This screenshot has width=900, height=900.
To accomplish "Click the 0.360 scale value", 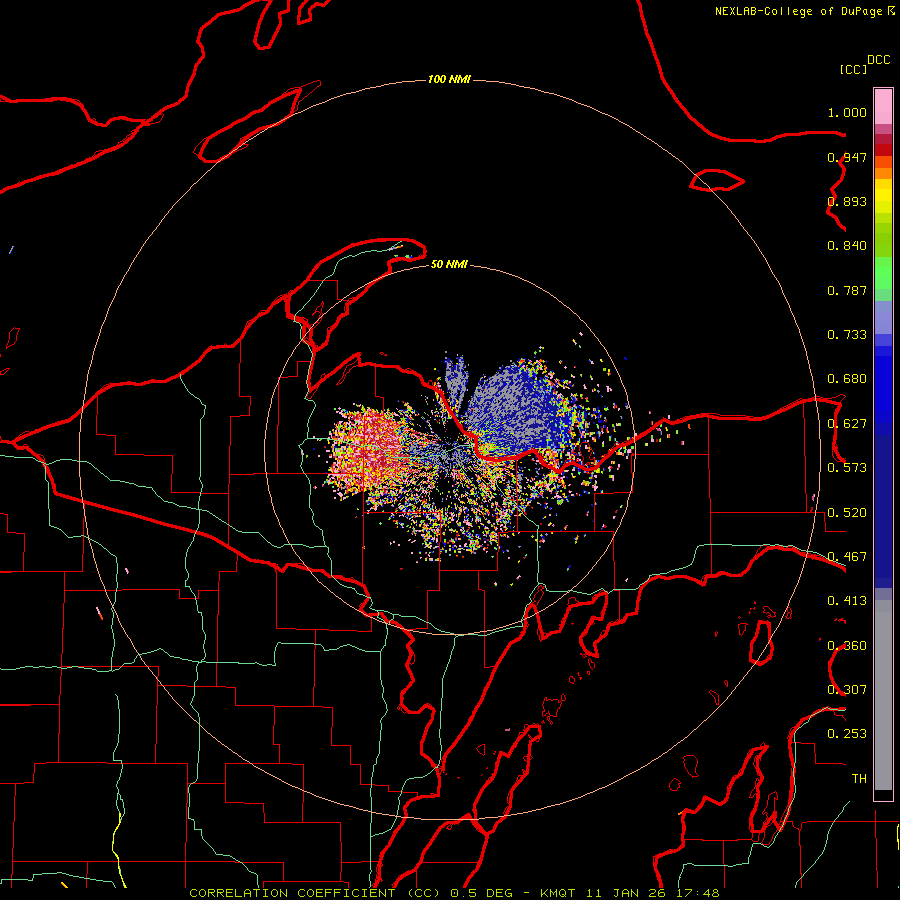I will pyautogui.click(x=847, y=646).
